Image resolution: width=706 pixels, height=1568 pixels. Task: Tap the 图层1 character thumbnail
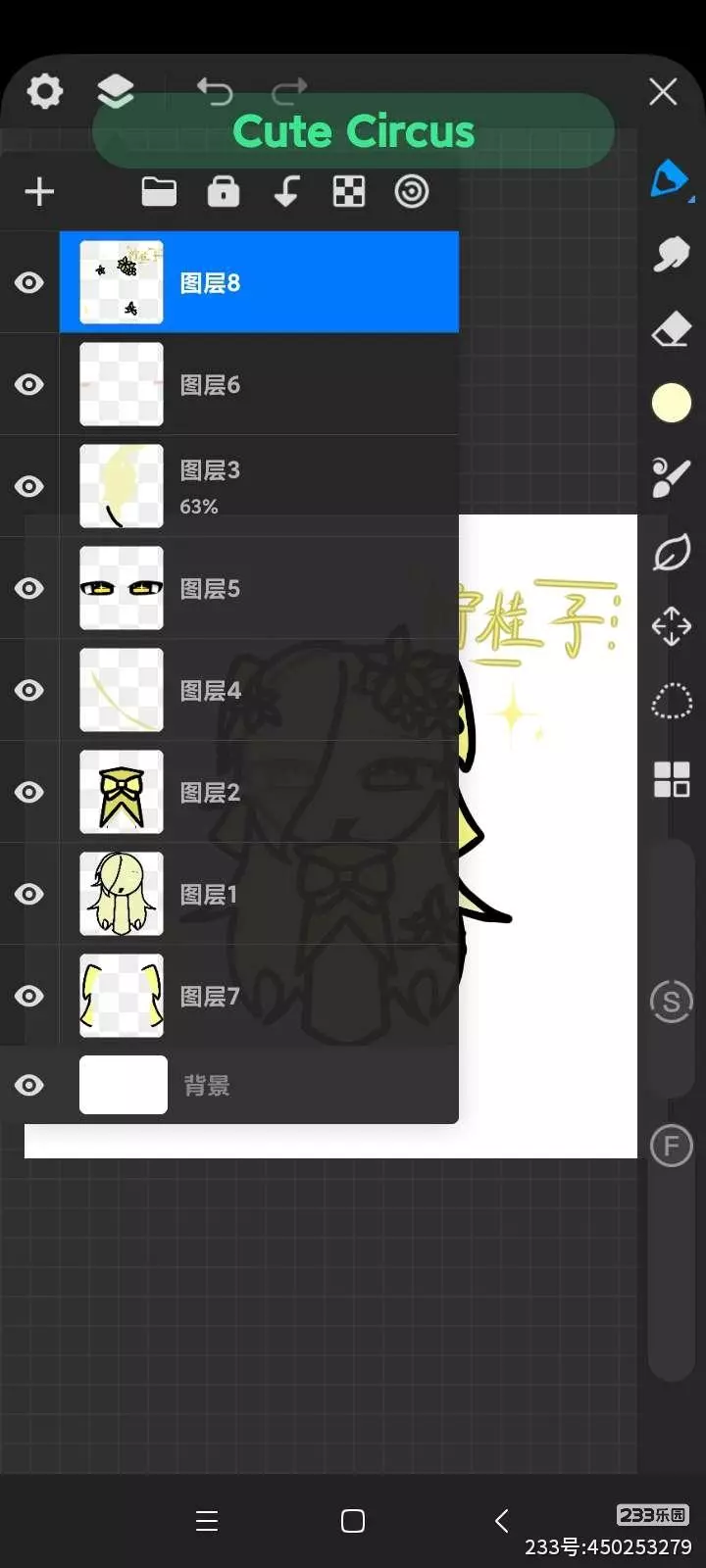[122, 894]
